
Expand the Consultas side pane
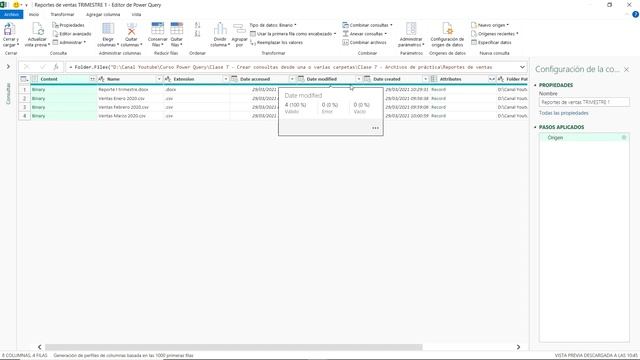[x=8, y=67]
